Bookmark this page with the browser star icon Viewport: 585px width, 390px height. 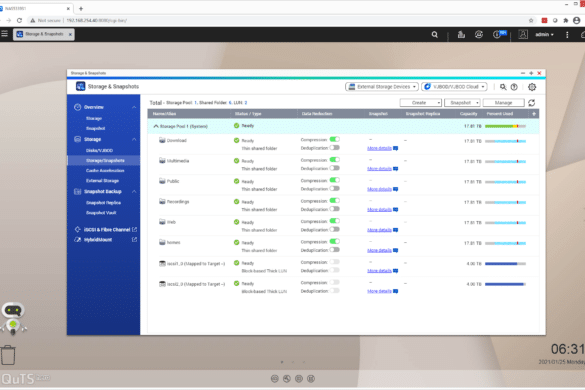pos(531,21)
